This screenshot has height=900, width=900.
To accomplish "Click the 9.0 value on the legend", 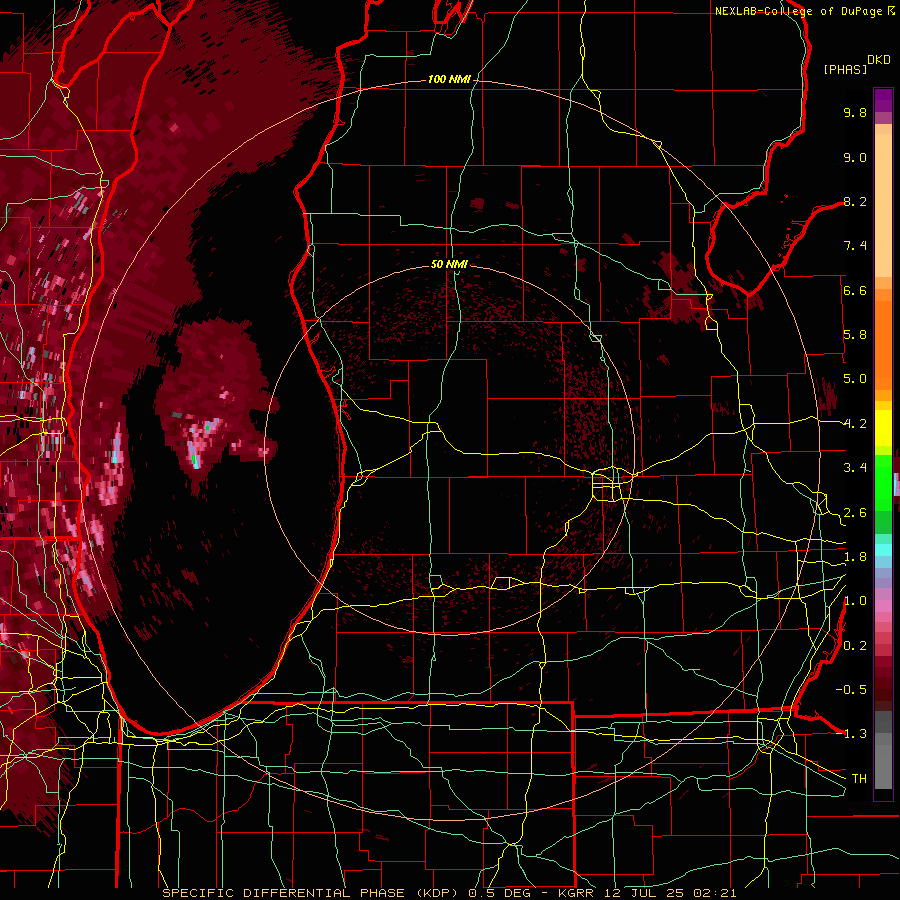I will 855,157.
